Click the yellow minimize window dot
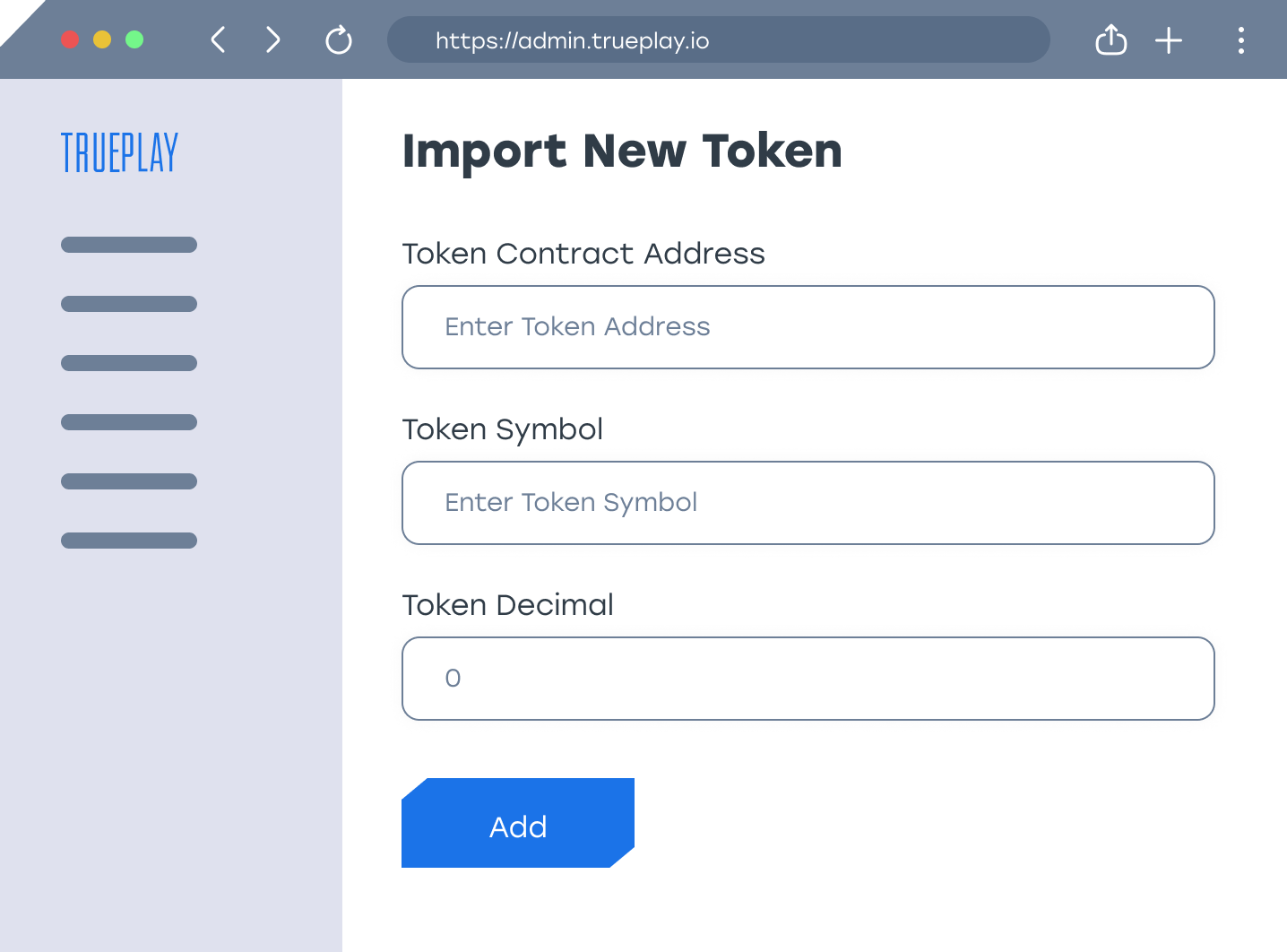 (102, 39)
